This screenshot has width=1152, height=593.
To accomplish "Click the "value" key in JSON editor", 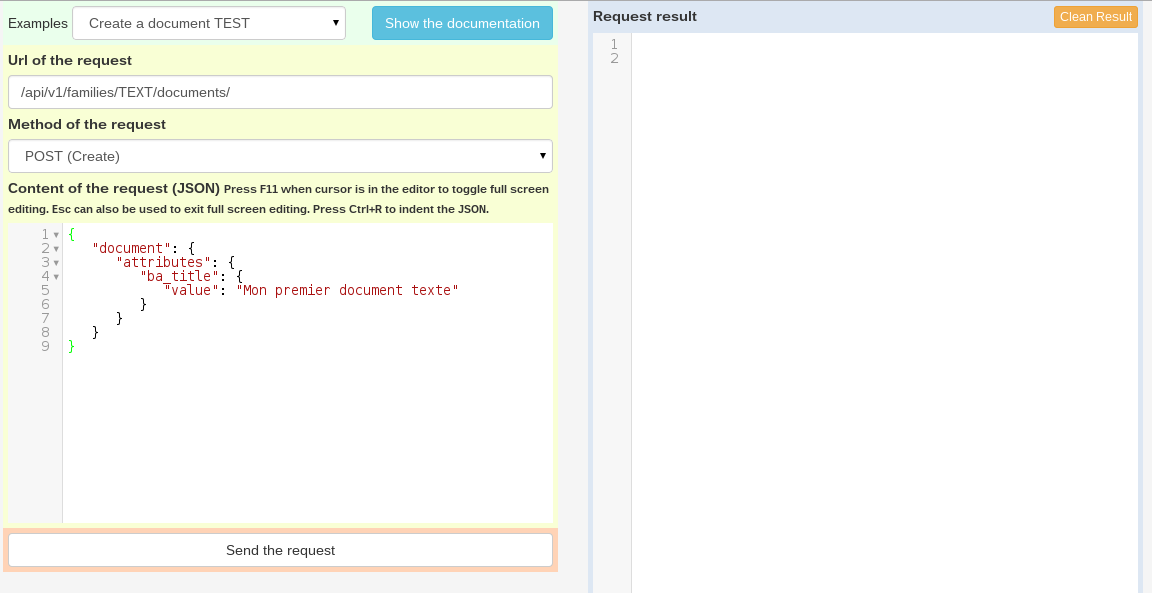I will tap(192, 290).
